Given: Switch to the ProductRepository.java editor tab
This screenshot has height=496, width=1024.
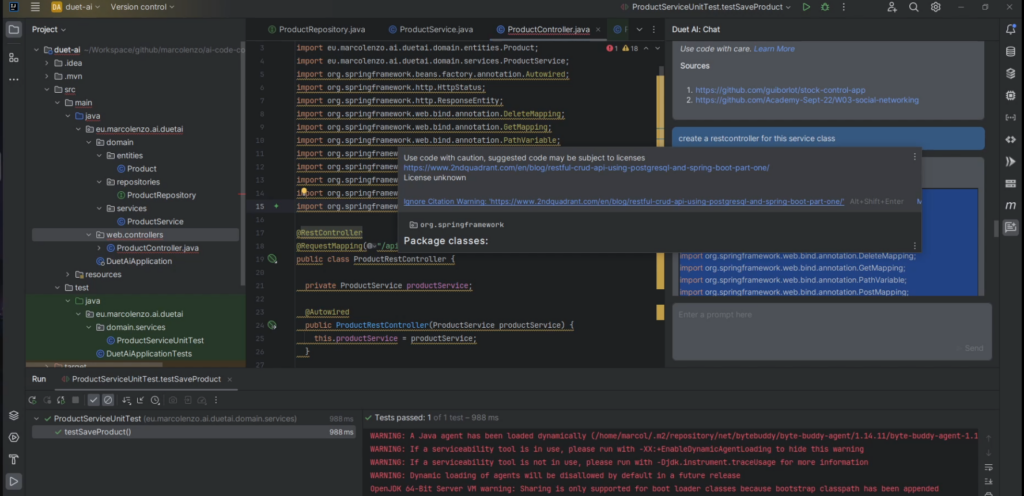Looking at the screenshot, I should (322, 30).
